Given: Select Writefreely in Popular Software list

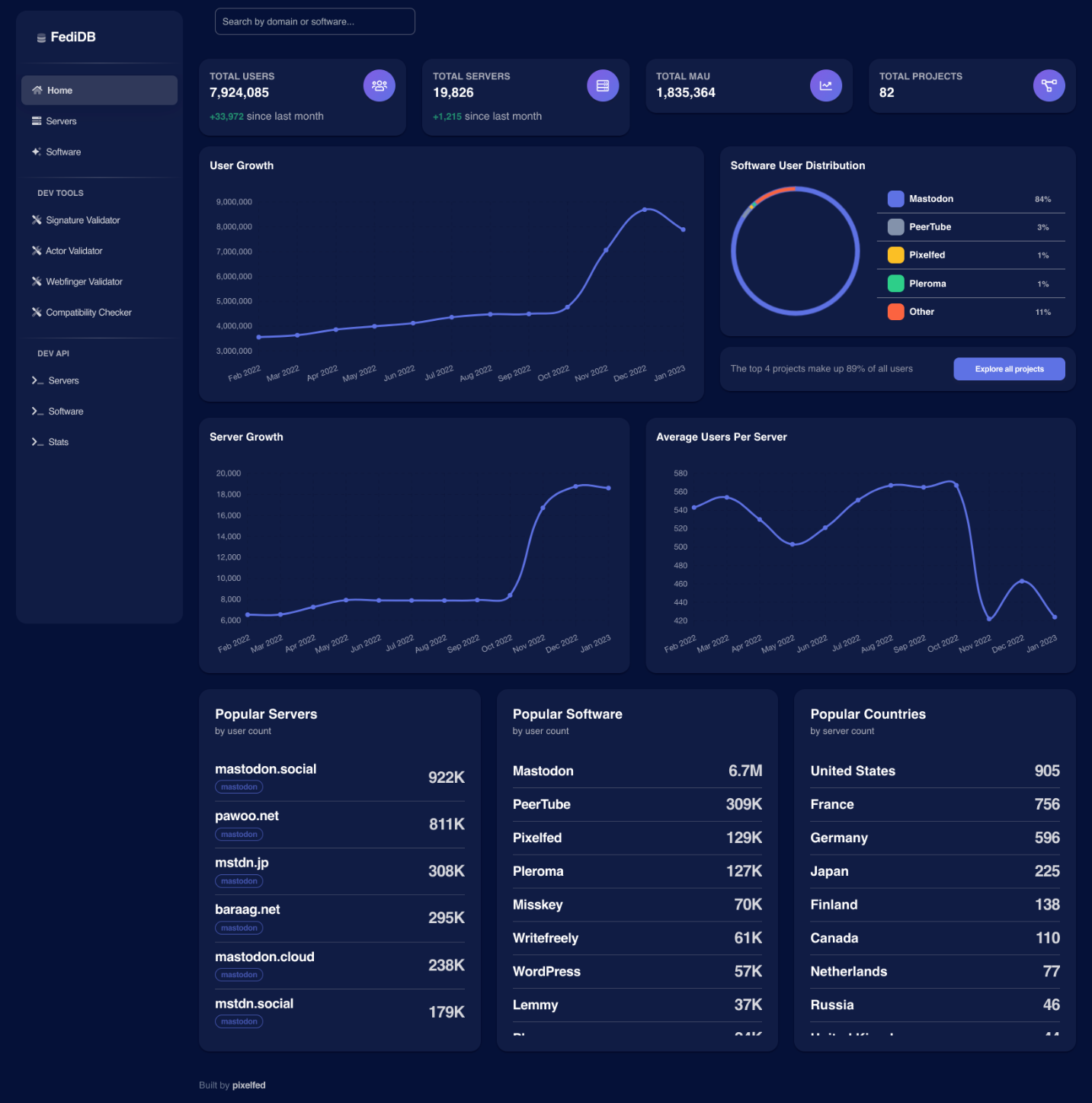Looking at the screenshot, I should pos(637,938).
